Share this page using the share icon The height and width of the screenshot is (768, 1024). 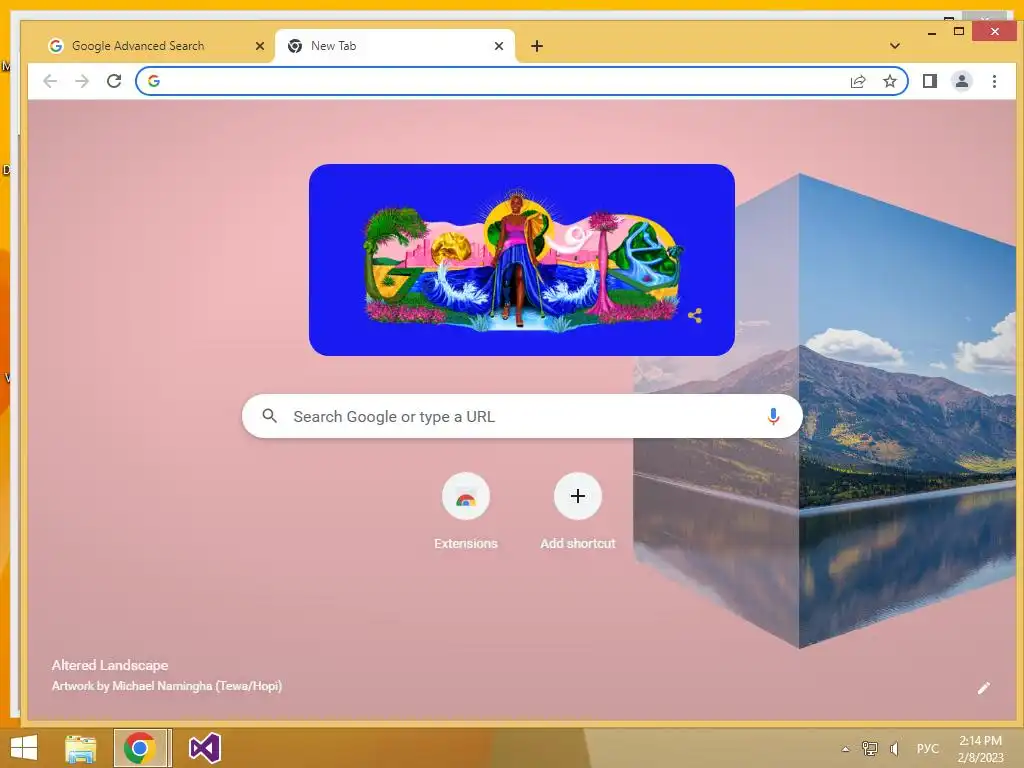tap(857, 81)
